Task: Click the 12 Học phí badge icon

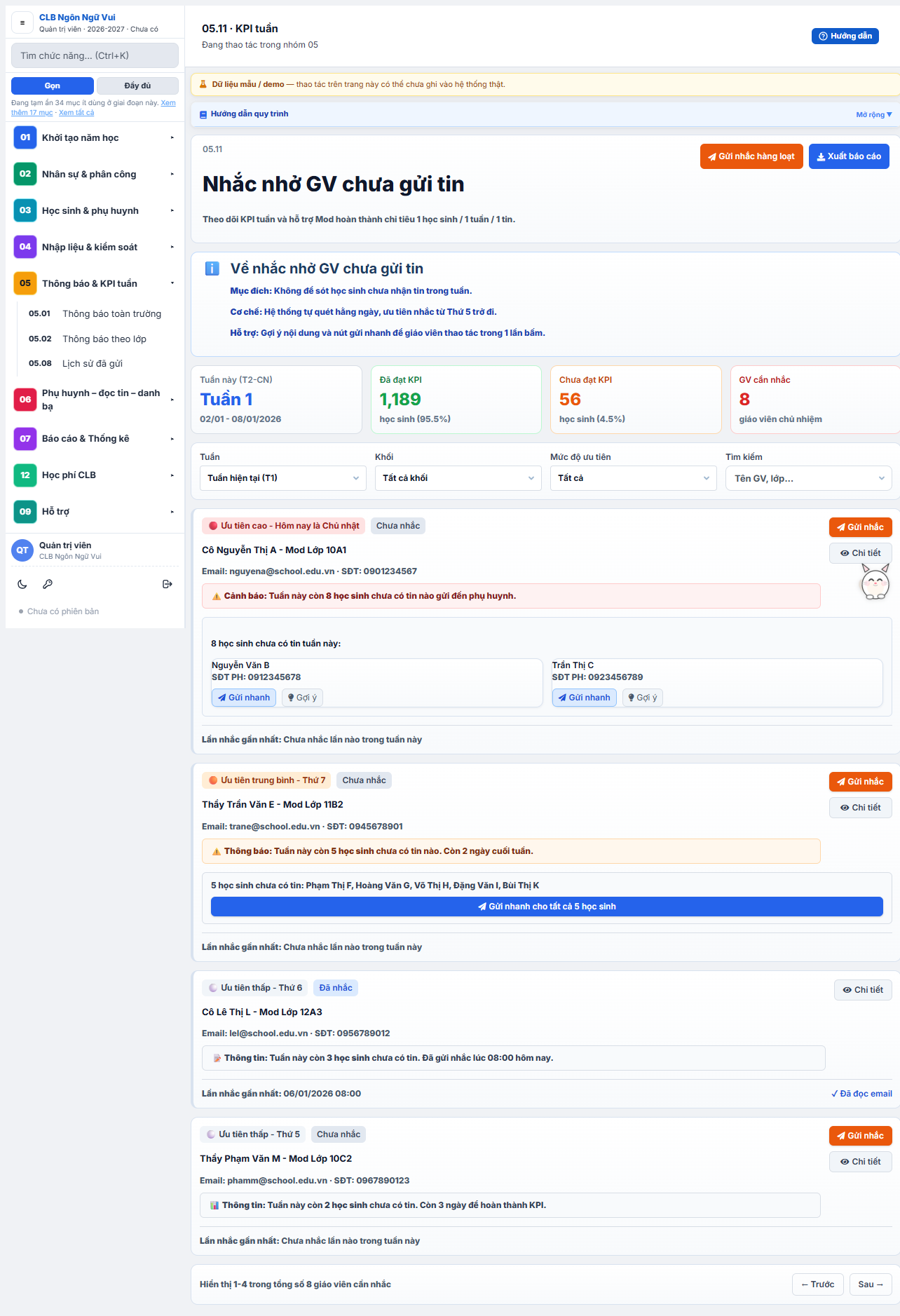Action: [25, 475]
